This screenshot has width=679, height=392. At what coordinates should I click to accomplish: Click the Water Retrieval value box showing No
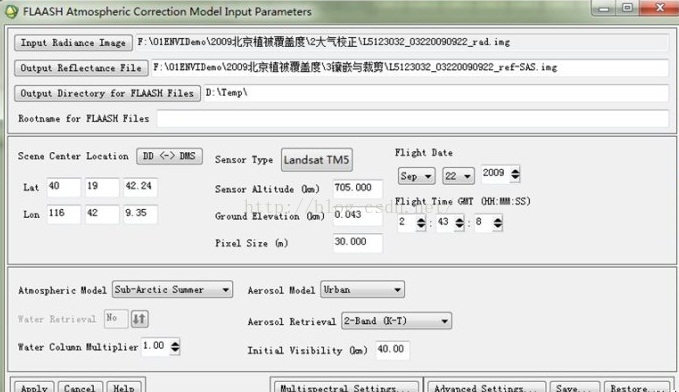[116, 319]
